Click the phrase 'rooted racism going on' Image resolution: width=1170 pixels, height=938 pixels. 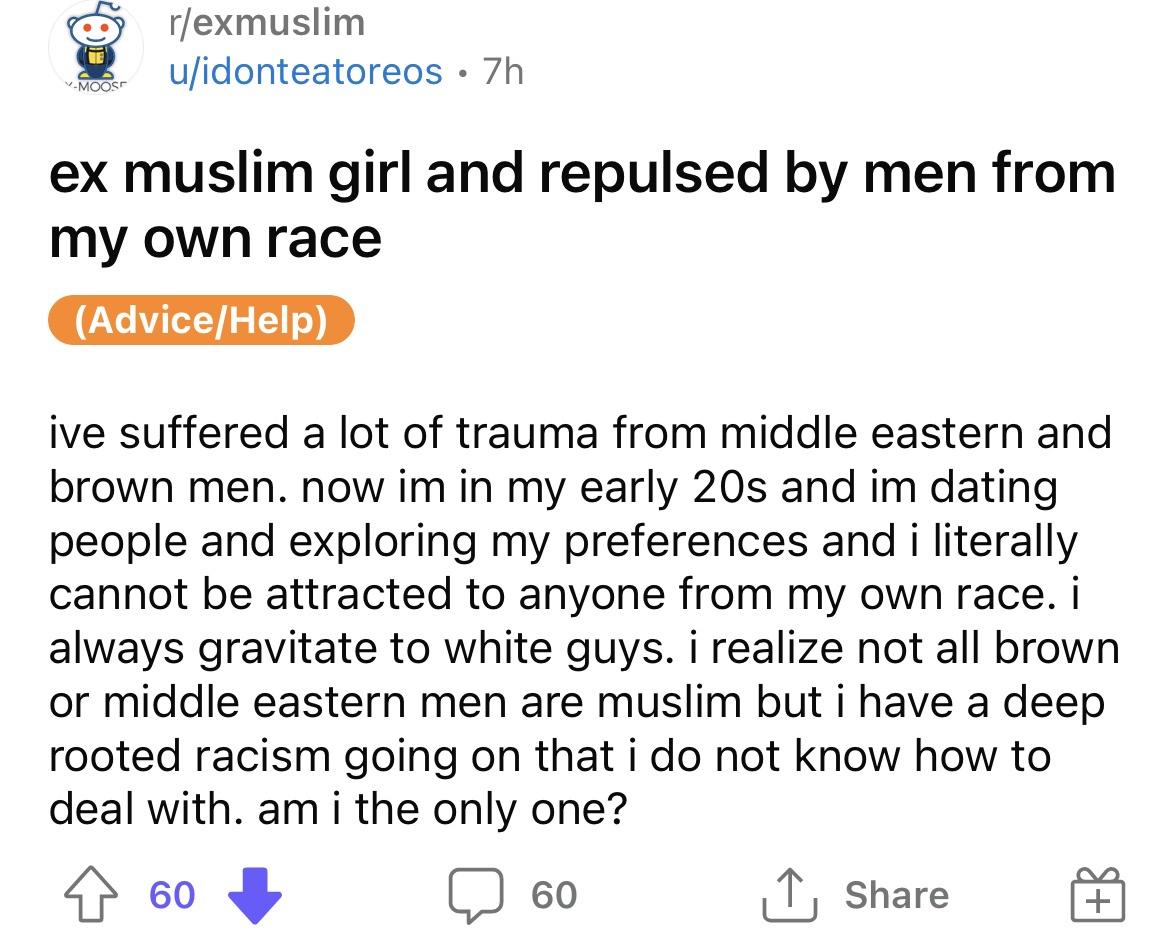[287, 756]
